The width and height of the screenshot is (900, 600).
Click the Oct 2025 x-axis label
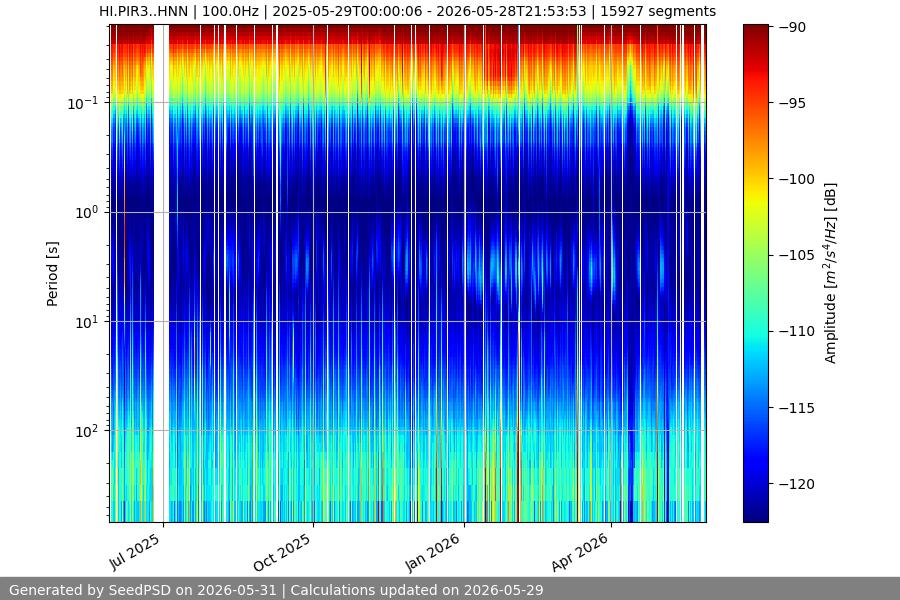282,552
